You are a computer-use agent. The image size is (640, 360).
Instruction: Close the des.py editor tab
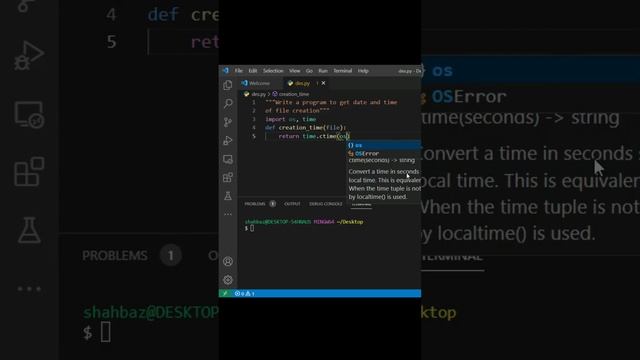coord(323,83)
